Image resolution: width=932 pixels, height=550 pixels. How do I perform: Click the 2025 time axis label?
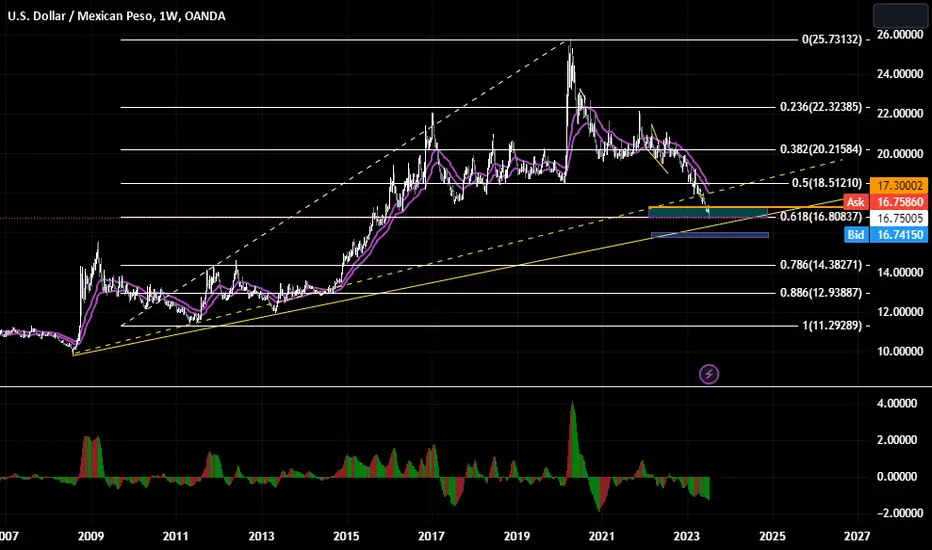click(772, 536)
